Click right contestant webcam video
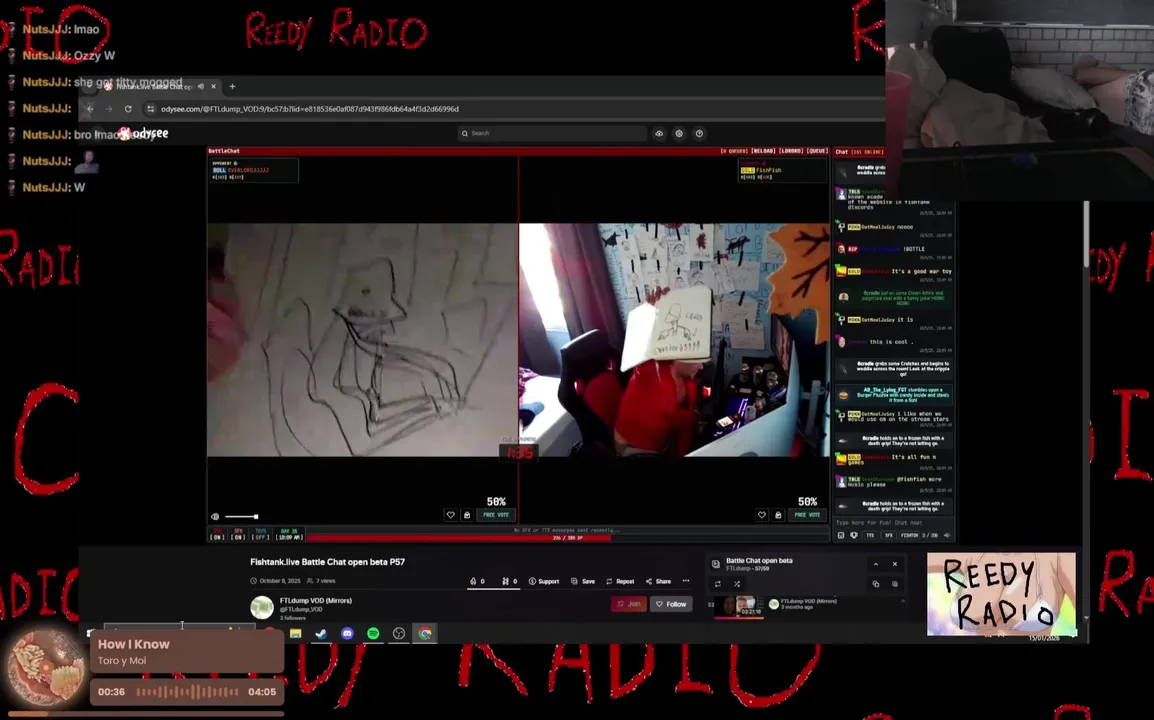 [674, 340]
